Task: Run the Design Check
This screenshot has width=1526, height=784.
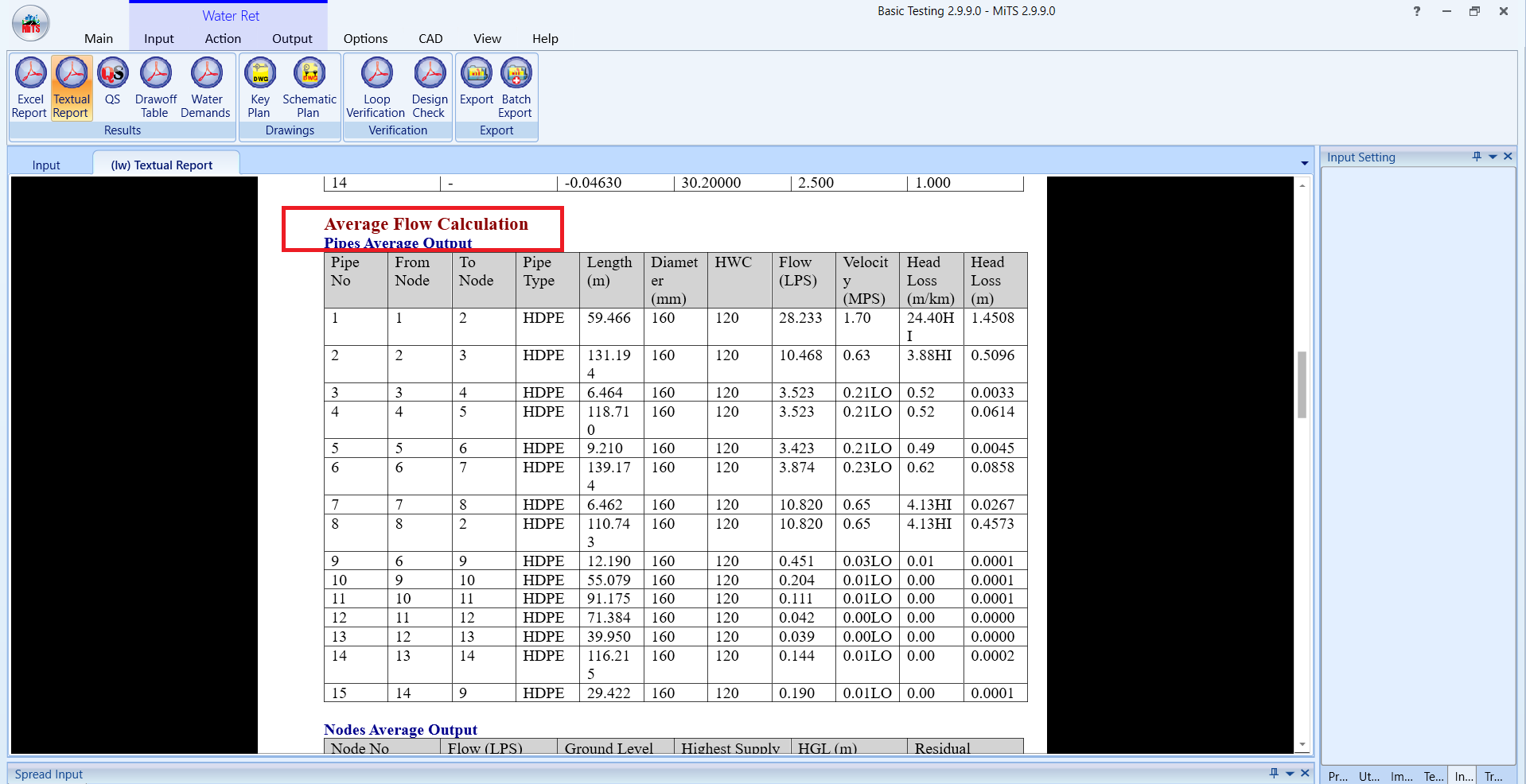Action: point(430,88)
